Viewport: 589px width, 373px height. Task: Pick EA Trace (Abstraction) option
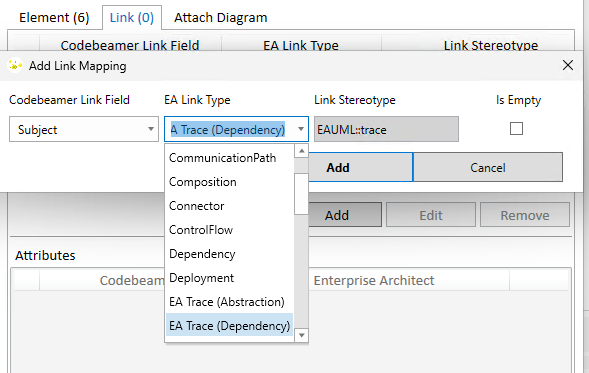pyautogui.click(x=229, y=302)
